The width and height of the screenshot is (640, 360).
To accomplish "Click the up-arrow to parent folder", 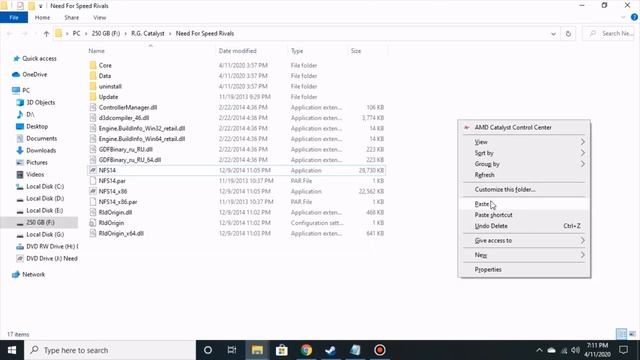I will pyautogui.click(x=46, y=34).
